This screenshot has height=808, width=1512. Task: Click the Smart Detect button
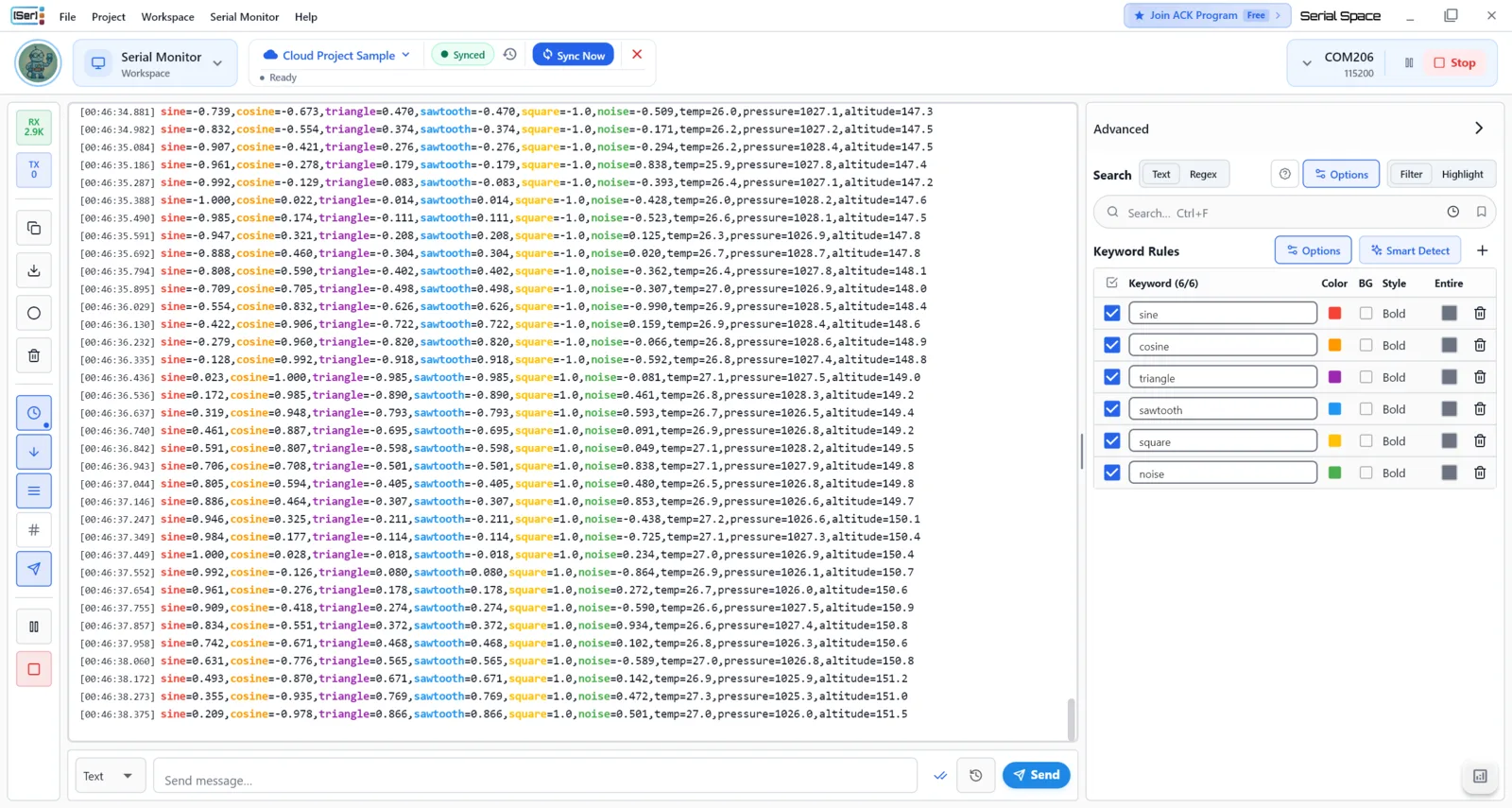(1410, 250)
